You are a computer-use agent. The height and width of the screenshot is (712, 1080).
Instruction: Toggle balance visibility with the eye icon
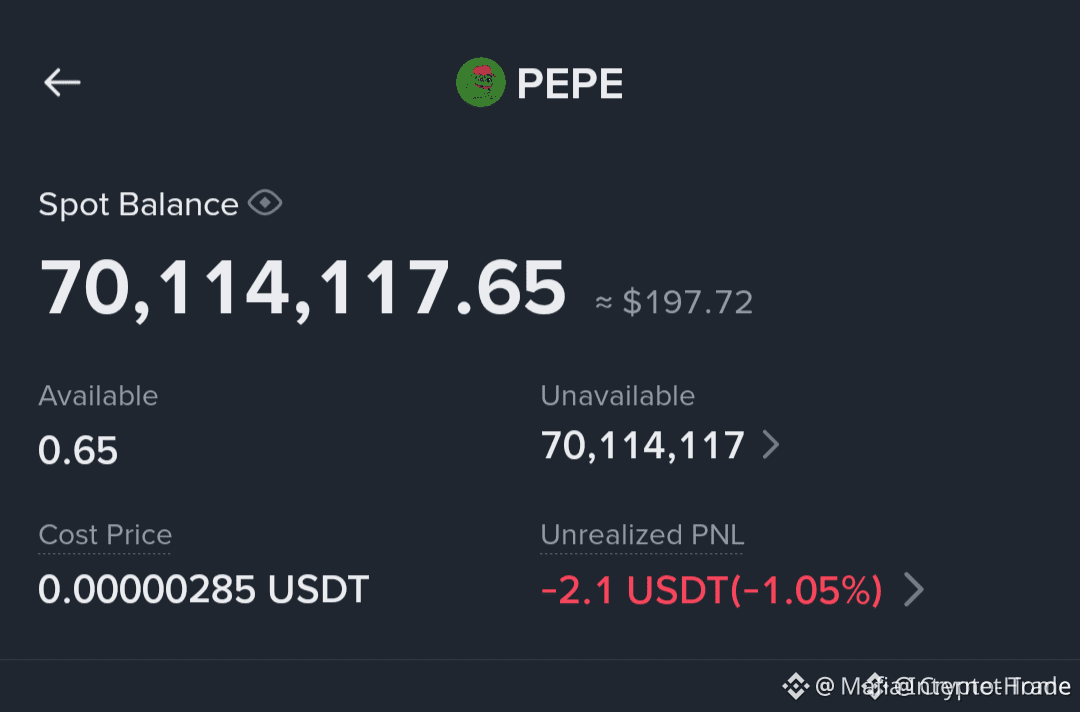(265, 203)
